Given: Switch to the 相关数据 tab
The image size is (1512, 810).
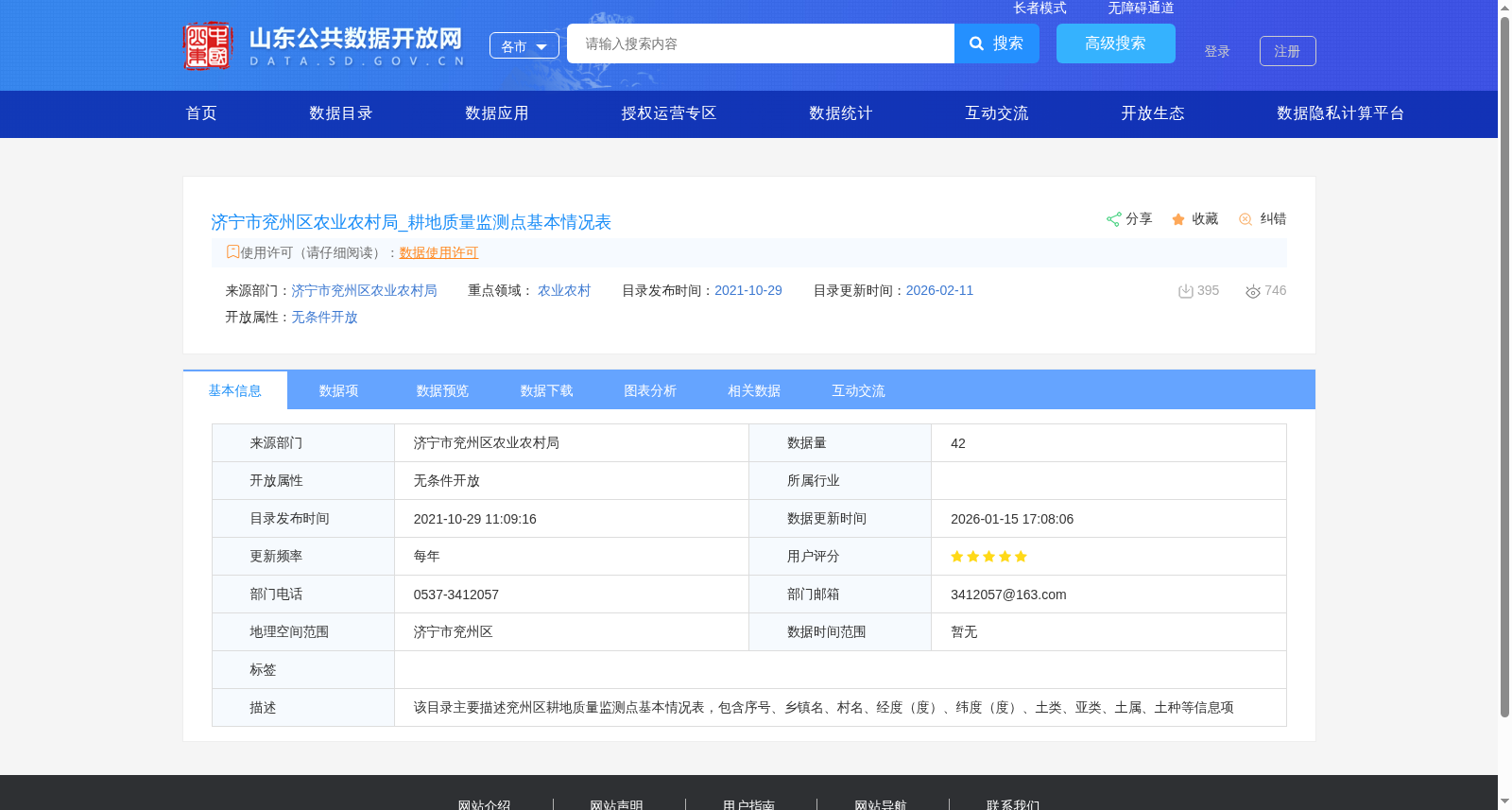Looking at the screenshot, I should click(x=755, y=390).
